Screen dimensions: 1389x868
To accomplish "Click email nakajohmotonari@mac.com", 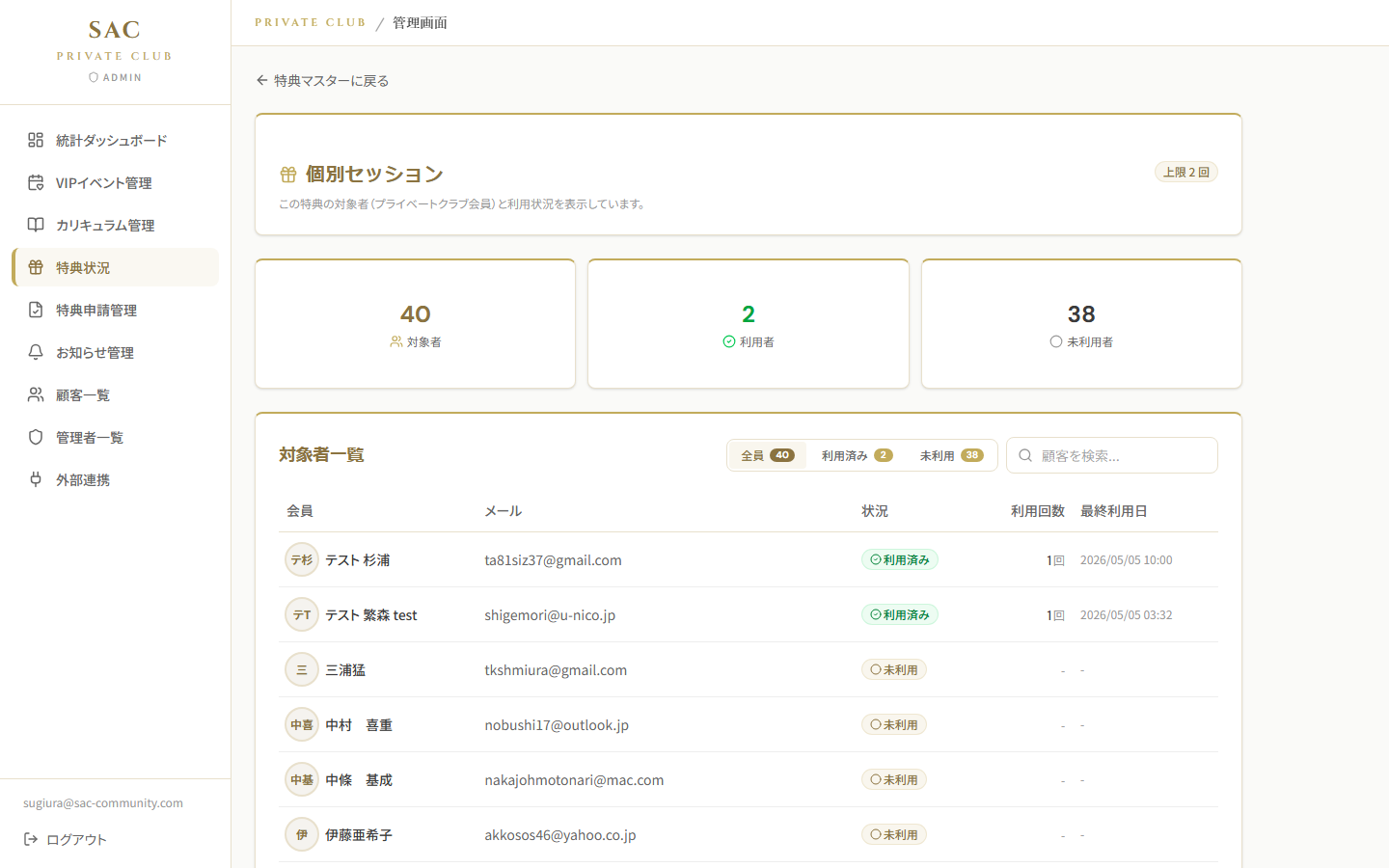I will [574, 779].
